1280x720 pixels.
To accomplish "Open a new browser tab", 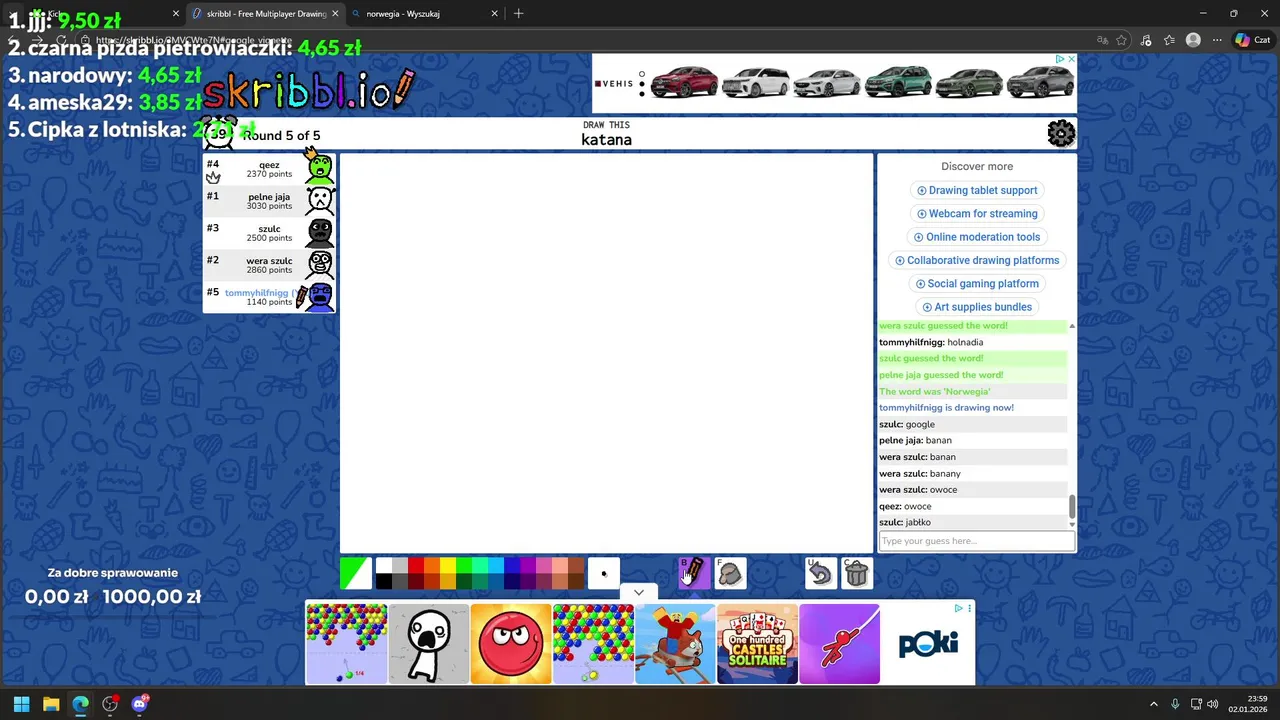I will click(518, 14).
